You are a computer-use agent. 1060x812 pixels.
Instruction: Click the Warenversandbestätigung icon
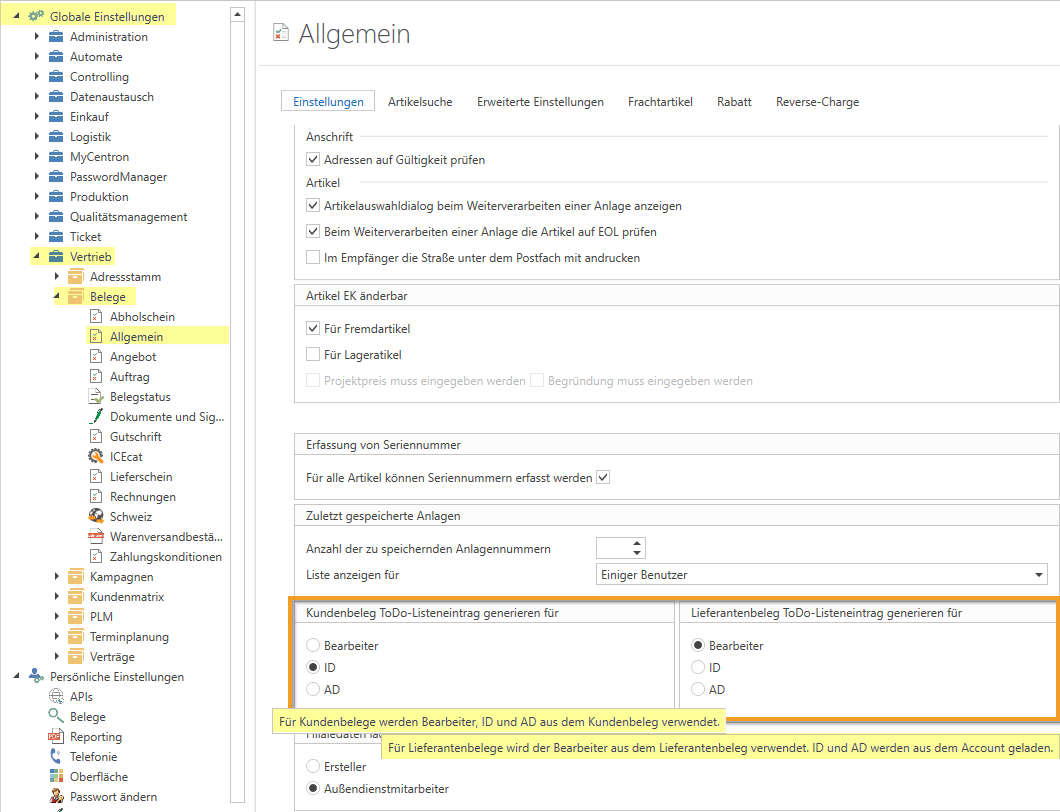click(96, 537)
